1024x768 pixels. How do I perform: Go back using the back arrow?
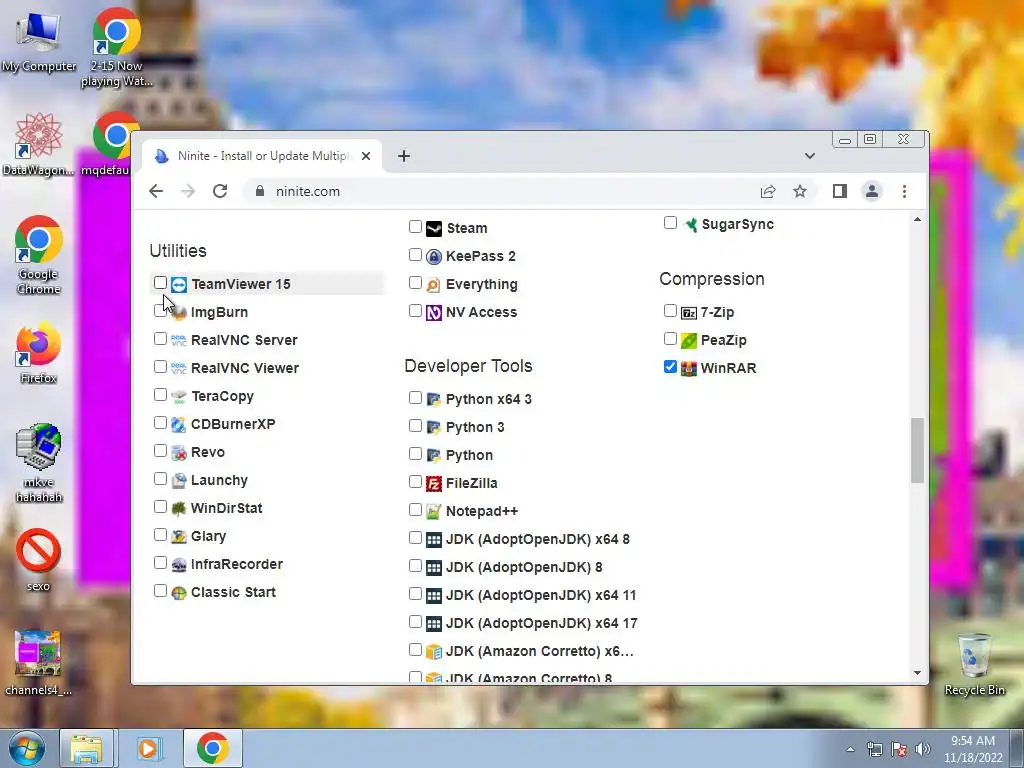tap(155, 191)
